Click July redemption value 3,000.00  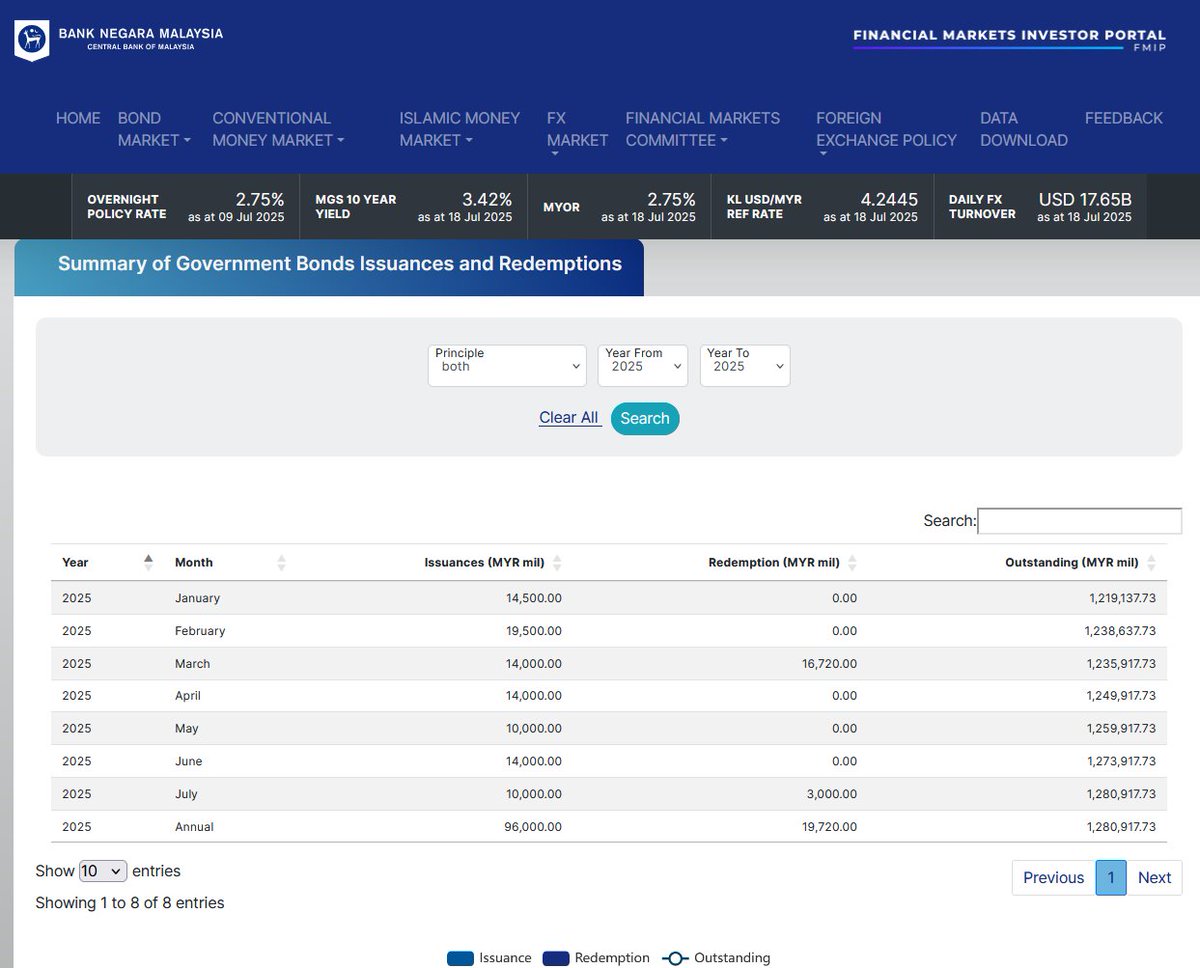pyautogui.click(x=833, y=795)
